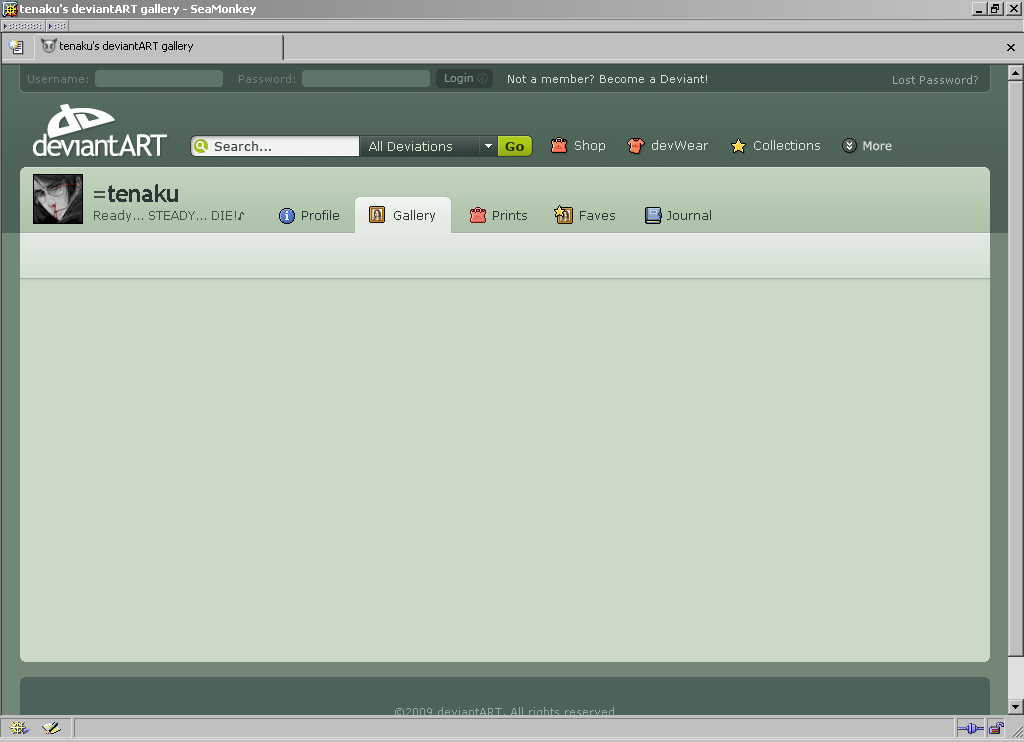This screenshot has height=742, width=1024.
Task: Click the Shop bag icon
Action: click(x=558, y=145)
